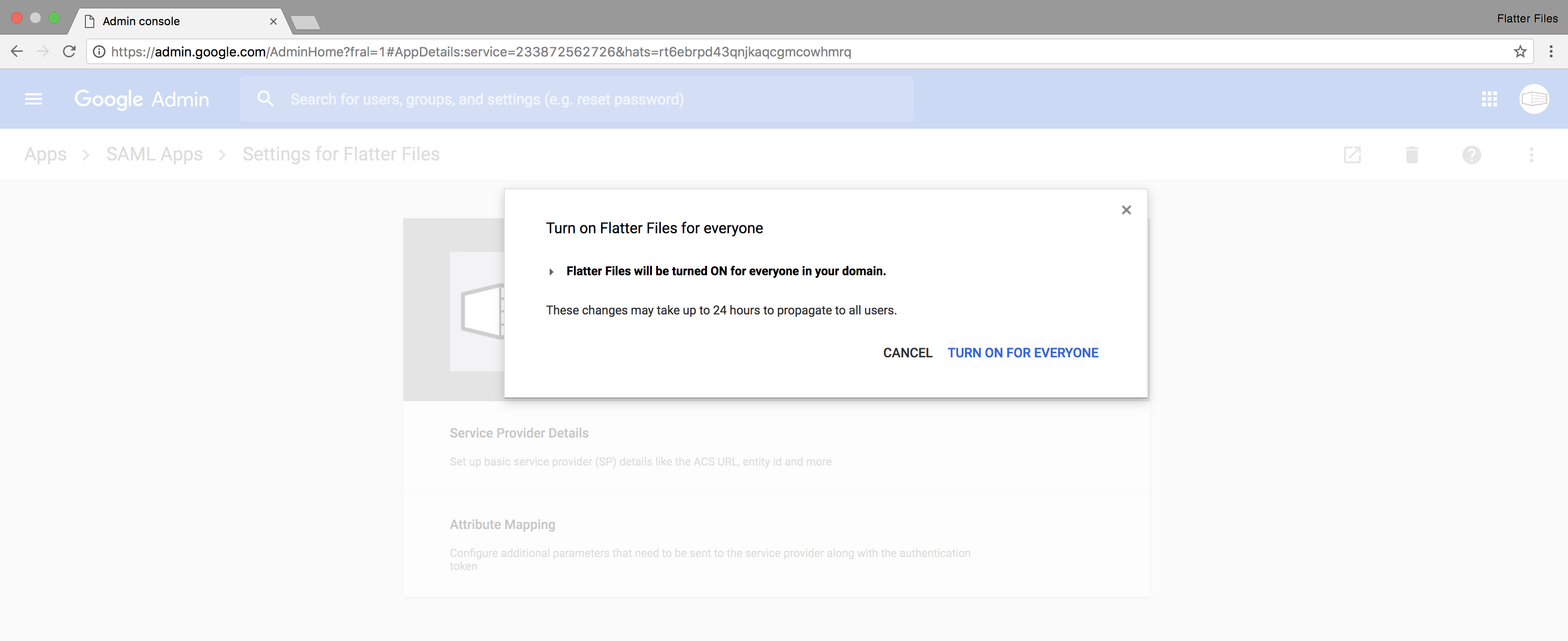The width and height of the screenshot is (1568, 641).
Task: Go to Apps breadcrumb
Action: 46,154
